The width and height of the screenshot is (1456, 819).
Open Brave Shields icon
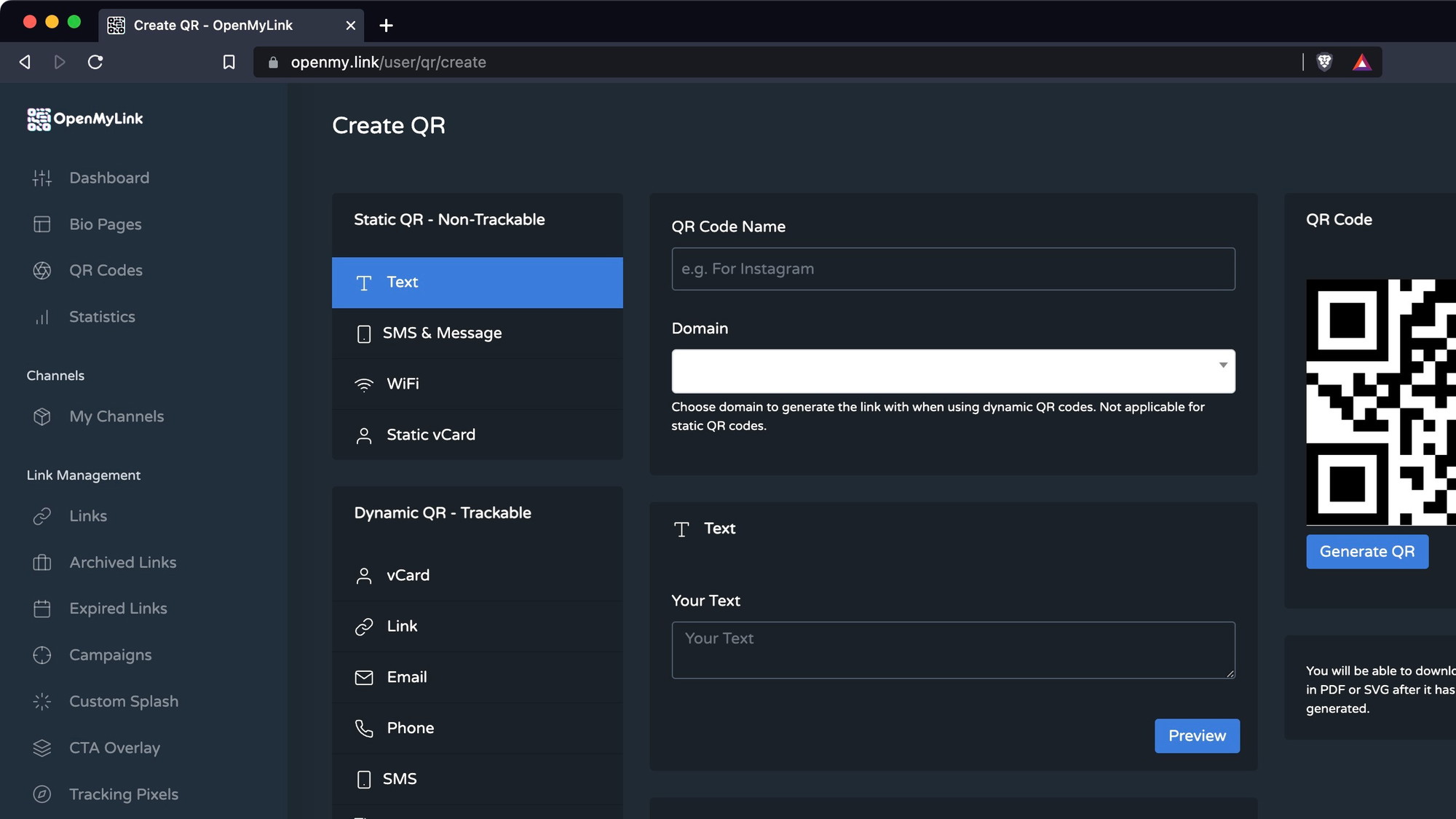pos(1324,63)
